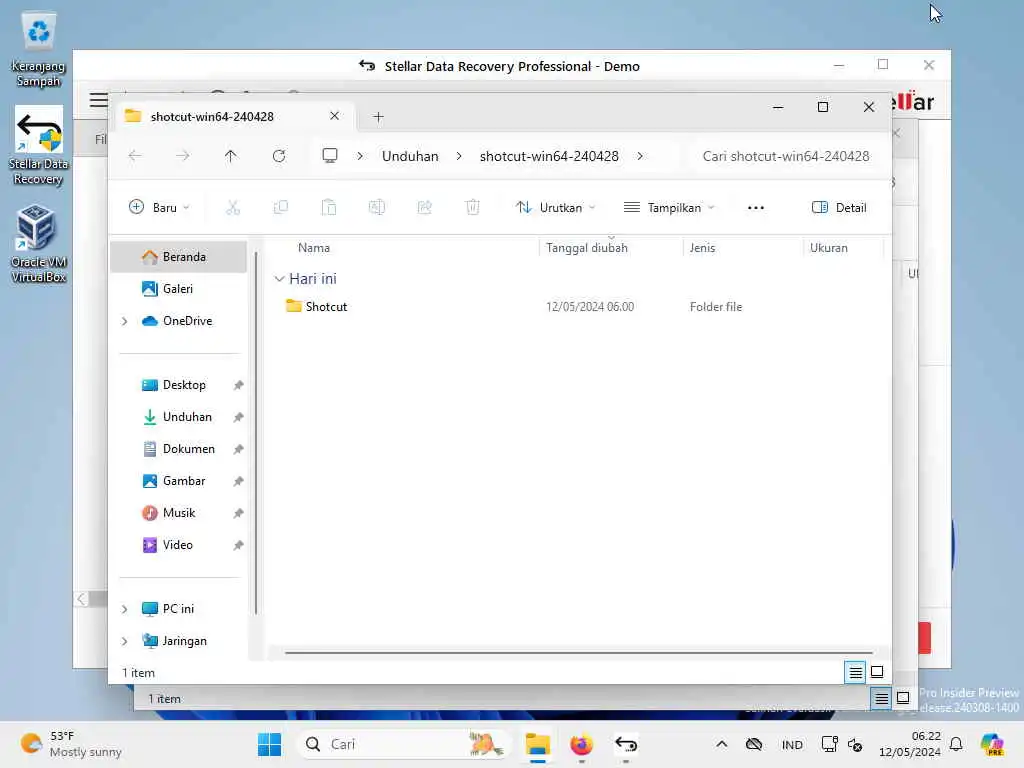
Task: Click the PC monitor icon in address bar
Action: tap(330, 156)
